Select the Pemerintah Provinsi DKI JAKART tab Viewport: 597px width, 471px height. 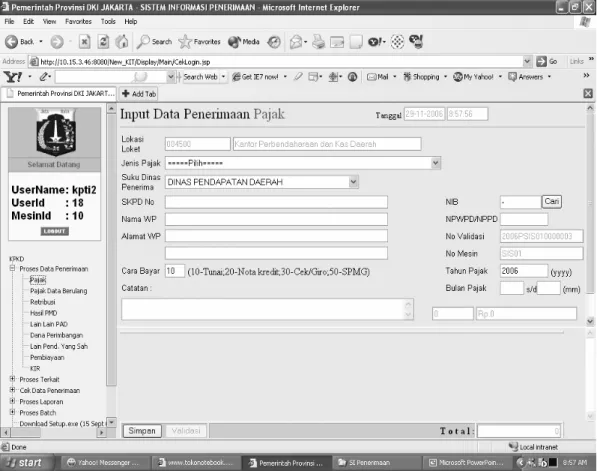point(59,94)
